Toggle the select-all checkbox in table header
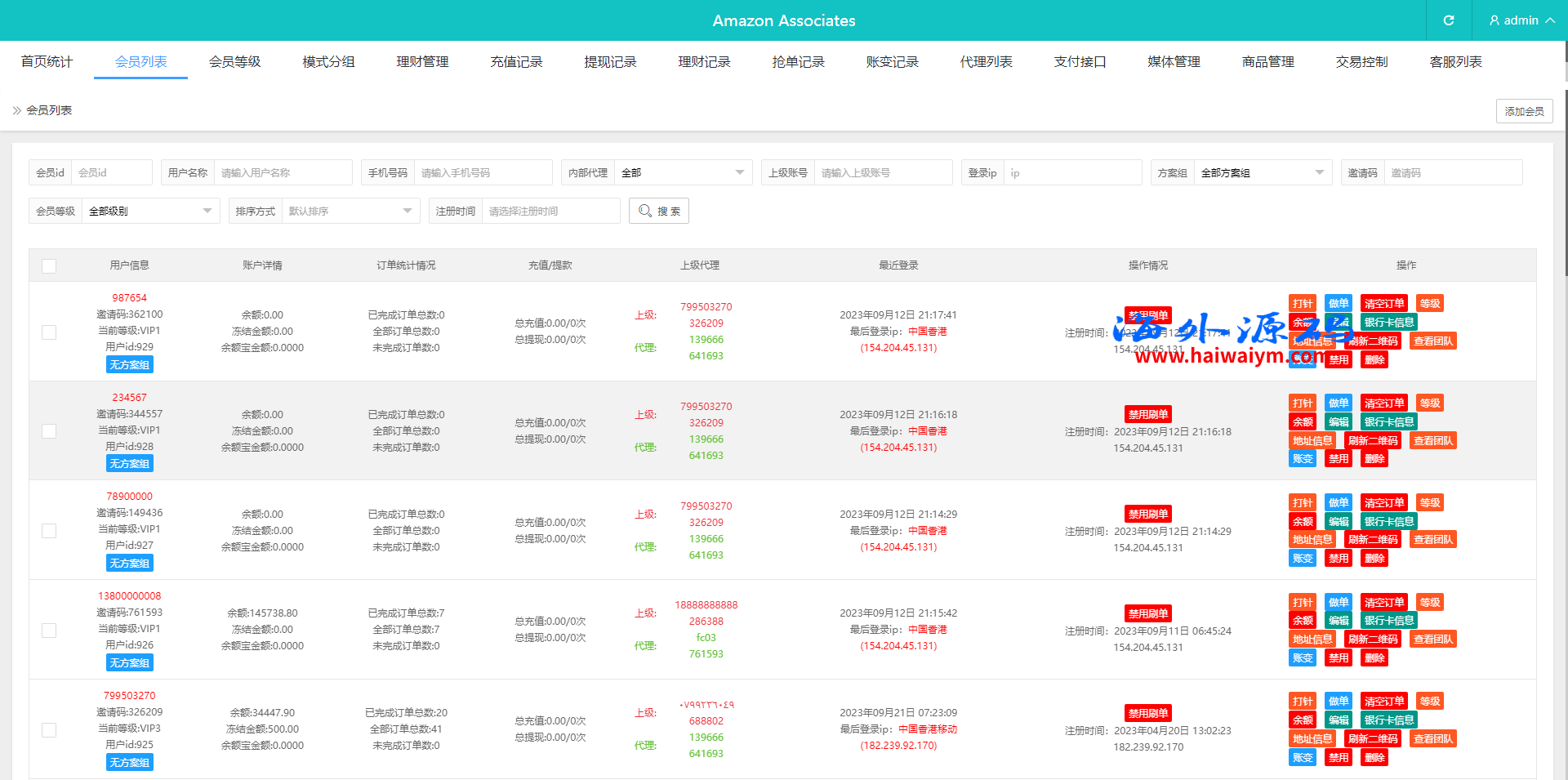 49,265
